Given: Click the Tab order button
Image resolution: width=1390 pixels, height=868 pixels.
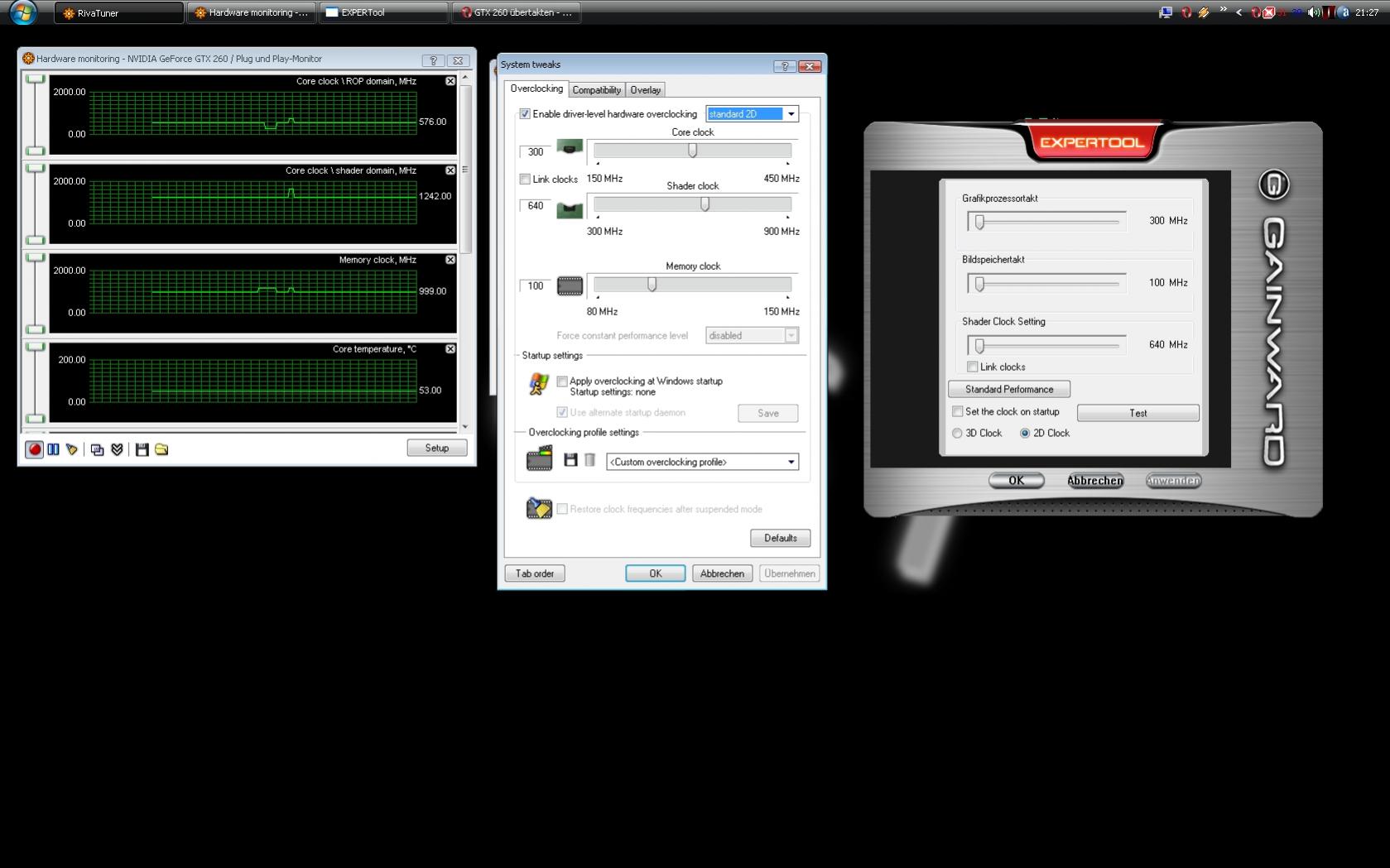Looking at the screenshot, I should [x=535, y=573].
